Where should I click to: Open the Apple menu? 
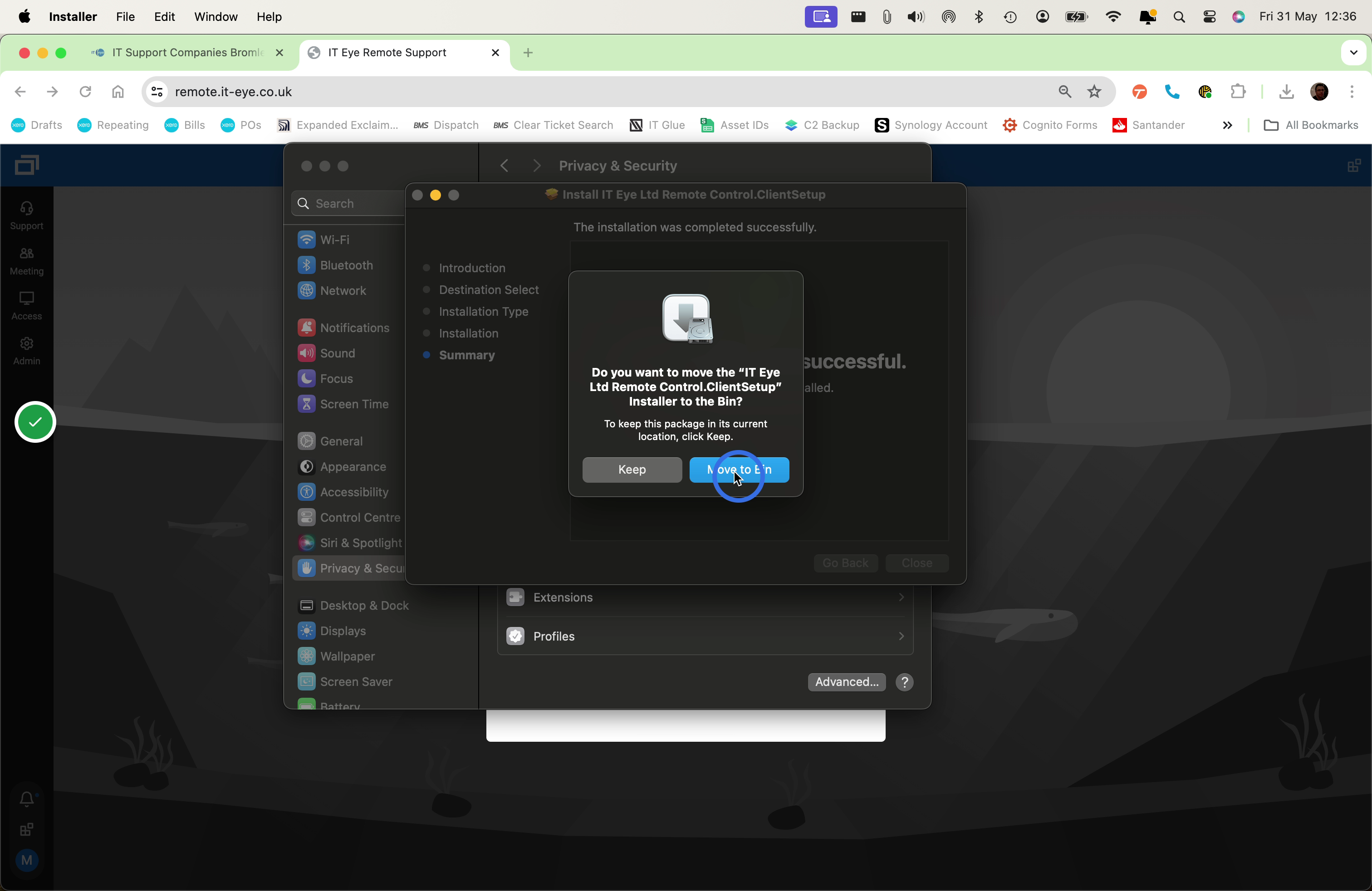(24, 17)
